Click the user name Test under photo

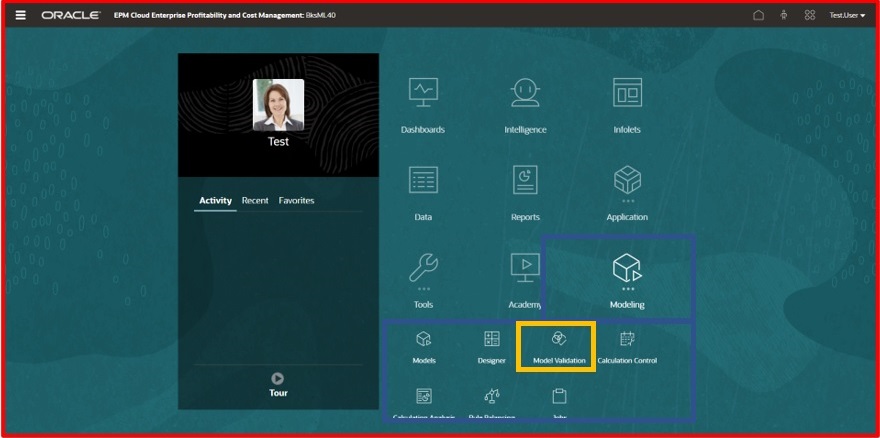click(x=278, y=142)
